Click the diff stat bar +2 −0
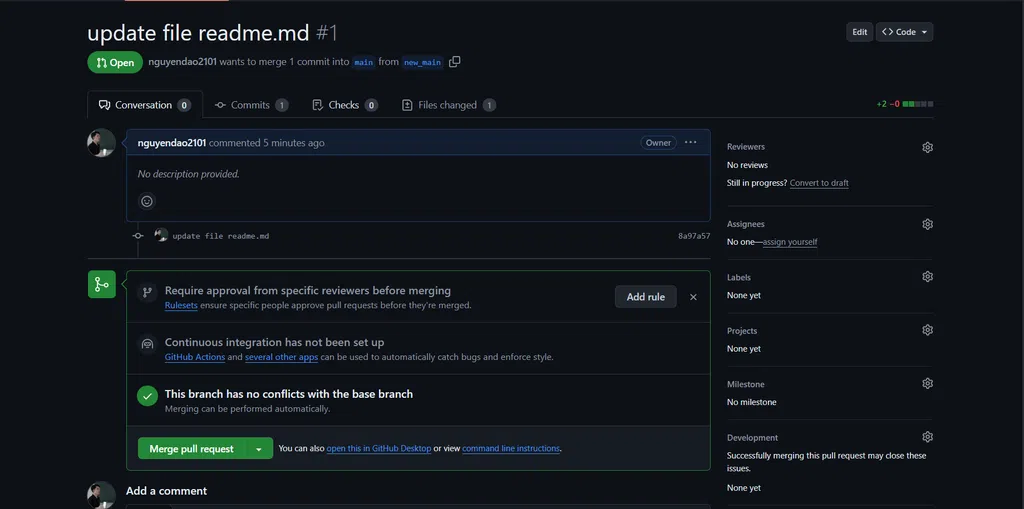This screenshot has height=509, width=1024. click(904, 104)
